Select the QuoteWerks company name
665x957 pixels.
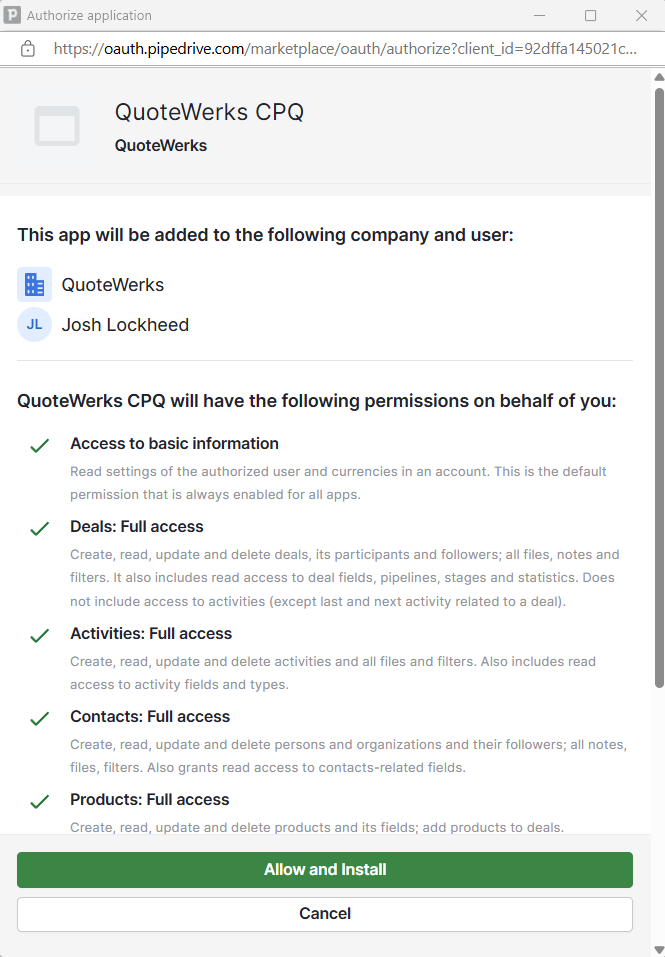click(x=113, y=285)
